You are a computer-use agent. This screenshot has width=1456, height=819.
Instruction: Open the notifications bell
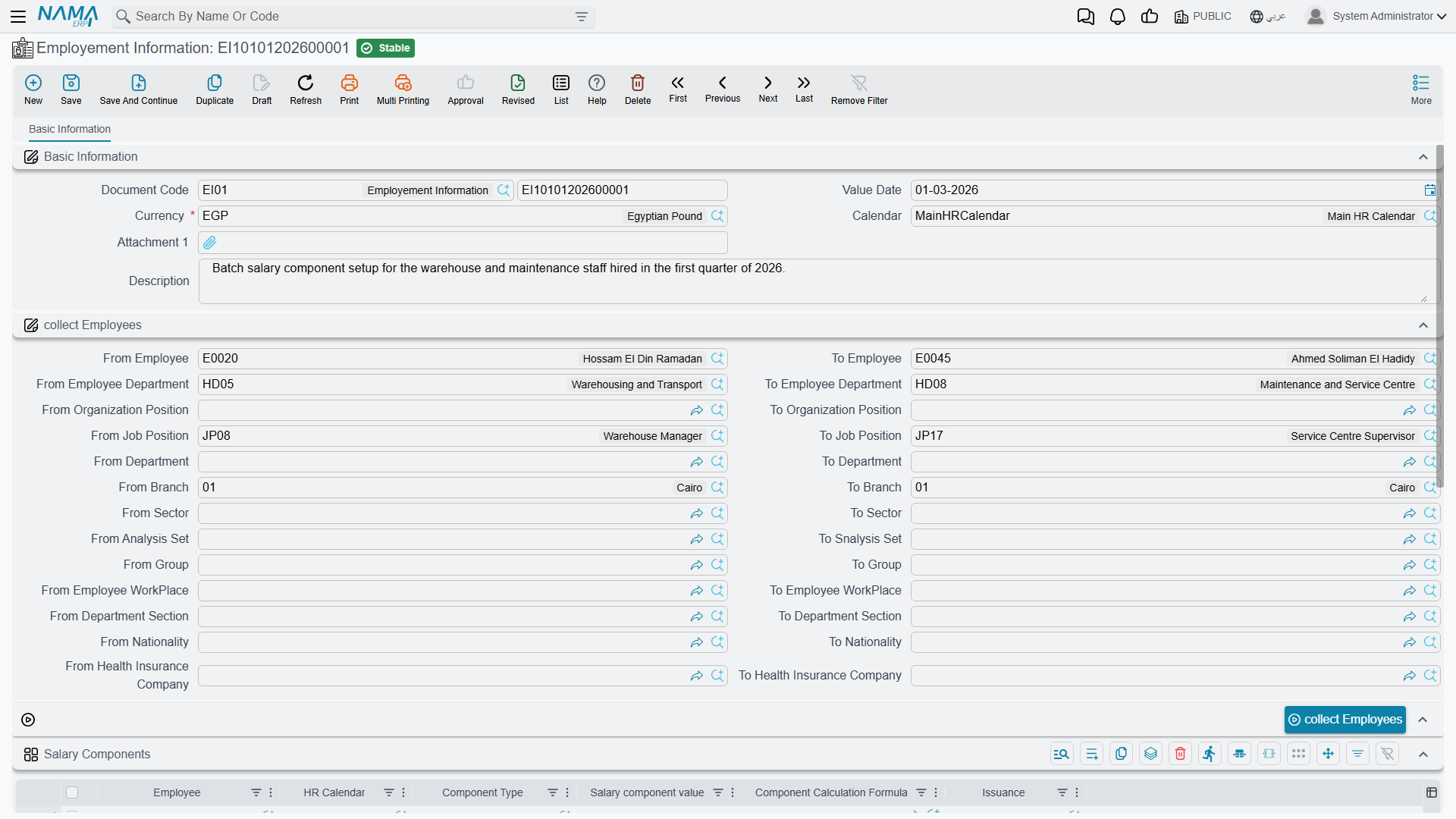pos(1118,17)
